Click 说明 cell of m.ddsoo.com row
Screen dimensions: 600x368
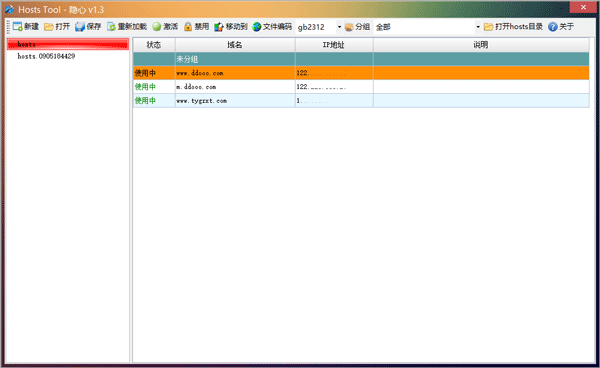coord(481,86)
